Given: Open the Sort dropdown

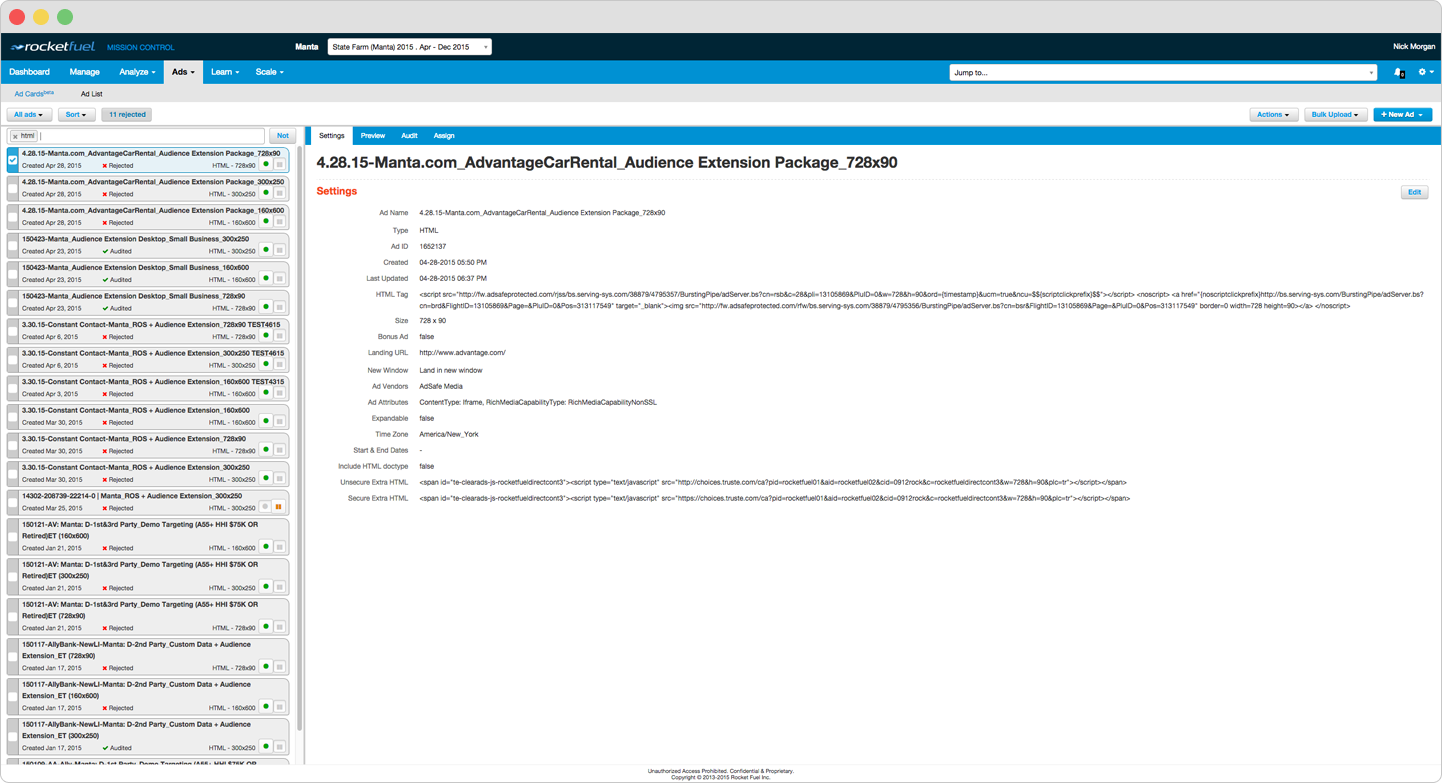Looking at the screenshot, I should (x=76, y=115).
